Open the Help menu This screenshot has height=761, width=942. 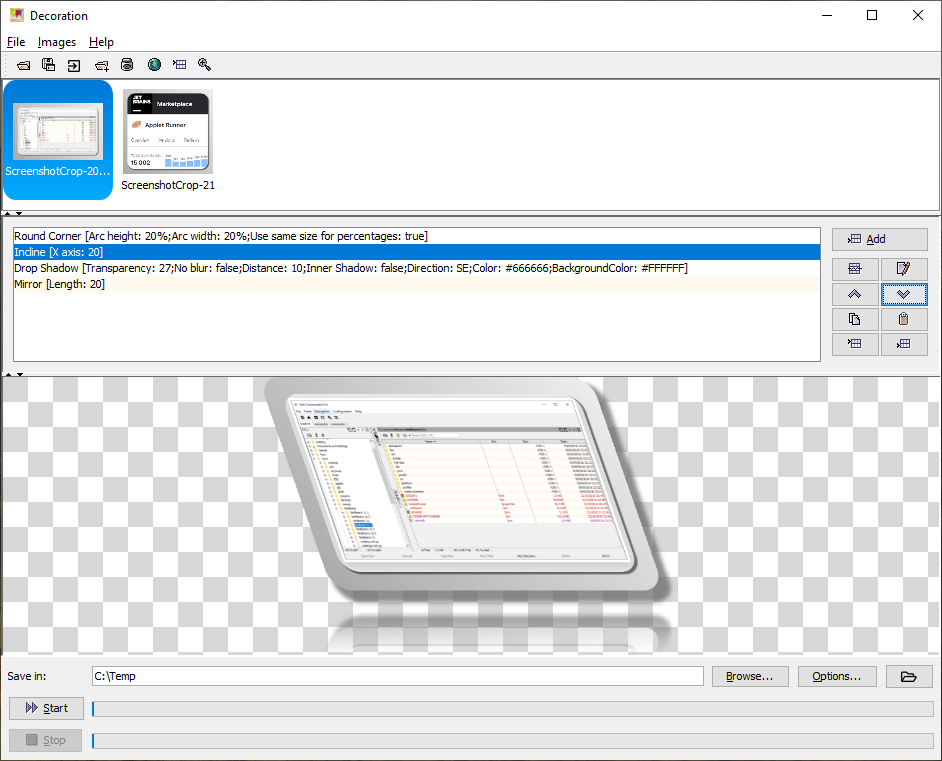tap(101, 42)
